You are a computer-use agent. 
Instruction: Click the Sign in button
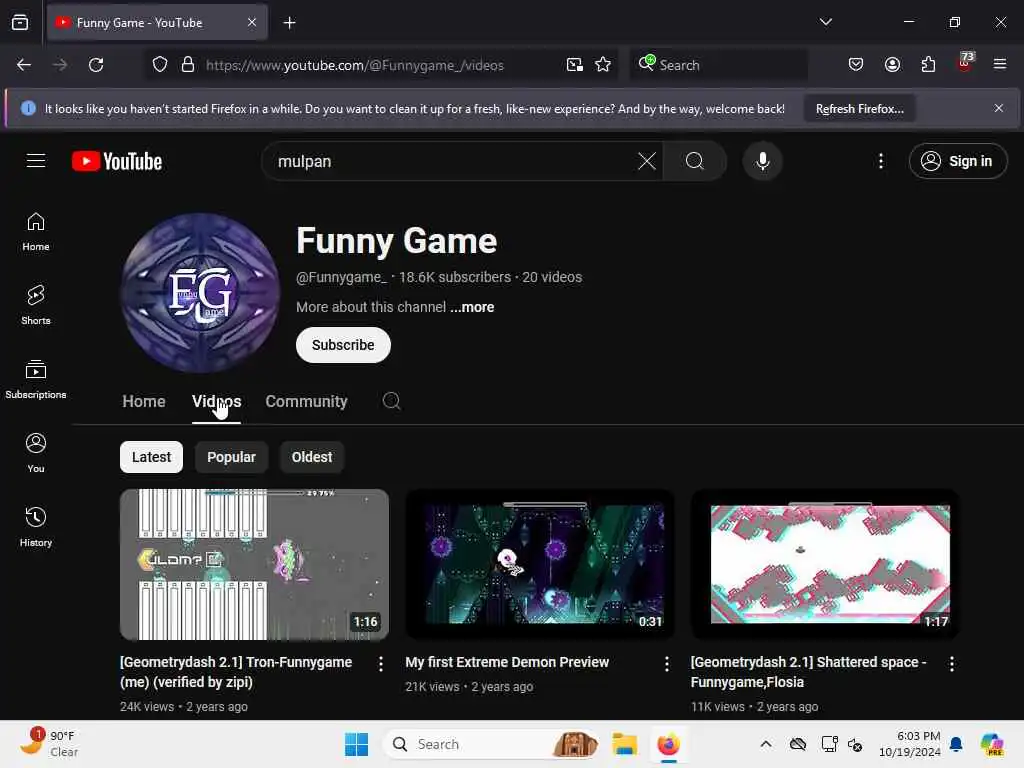(957, 161)
